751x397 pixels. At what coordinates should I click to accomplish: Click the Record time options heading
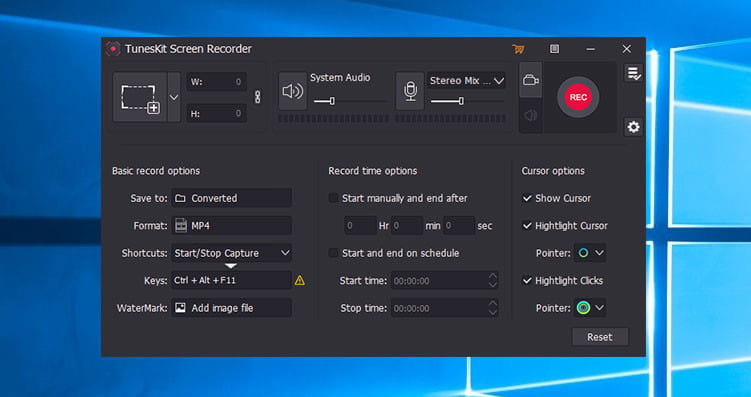tap(373, 171)
